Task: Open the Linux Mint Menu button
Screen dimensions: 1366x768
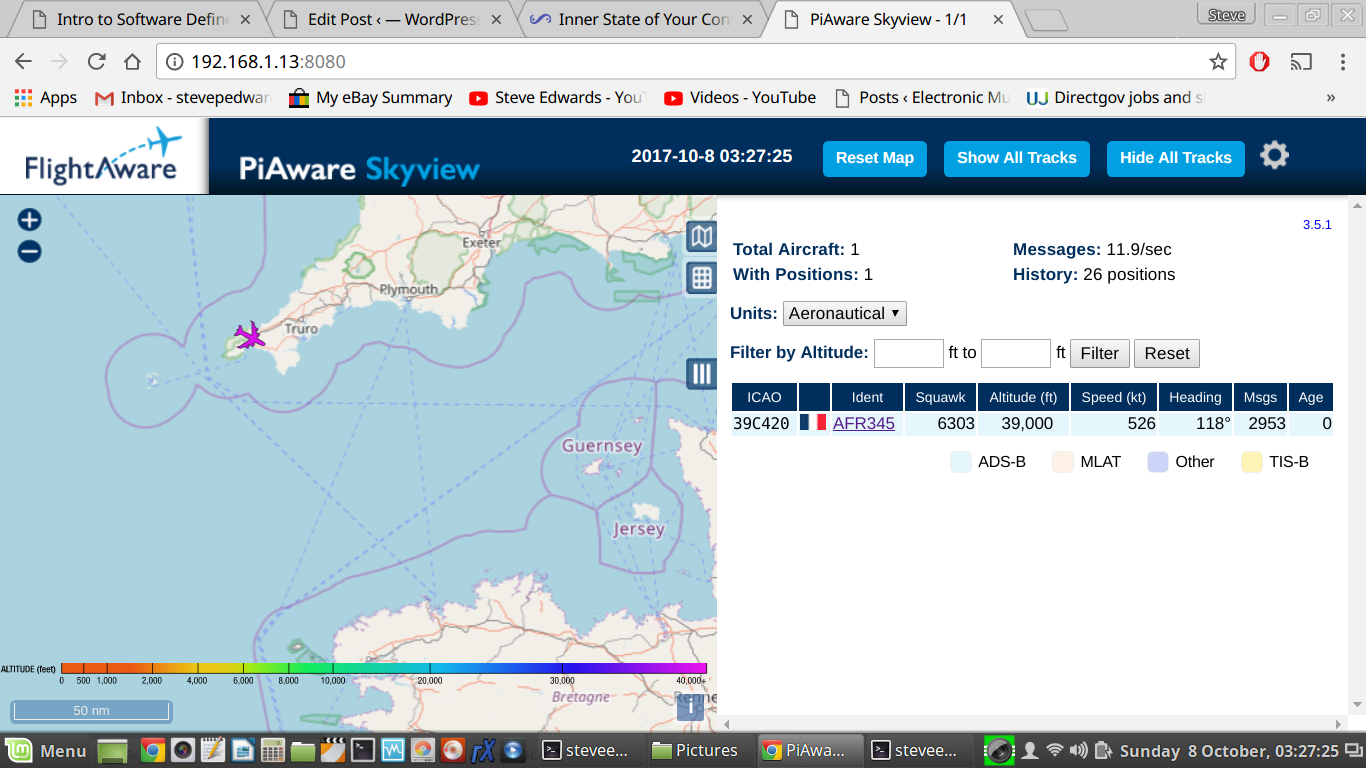Action: tap(48, 750)
